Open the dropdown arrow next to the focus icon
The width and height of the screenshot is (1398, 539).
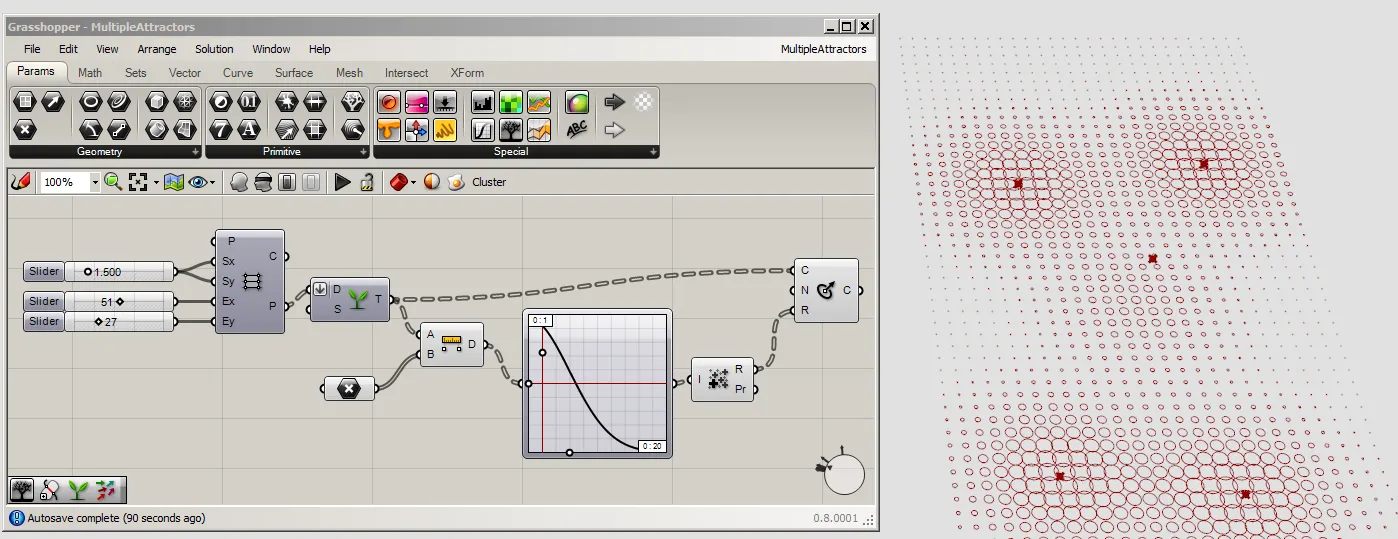click(157, 182)
